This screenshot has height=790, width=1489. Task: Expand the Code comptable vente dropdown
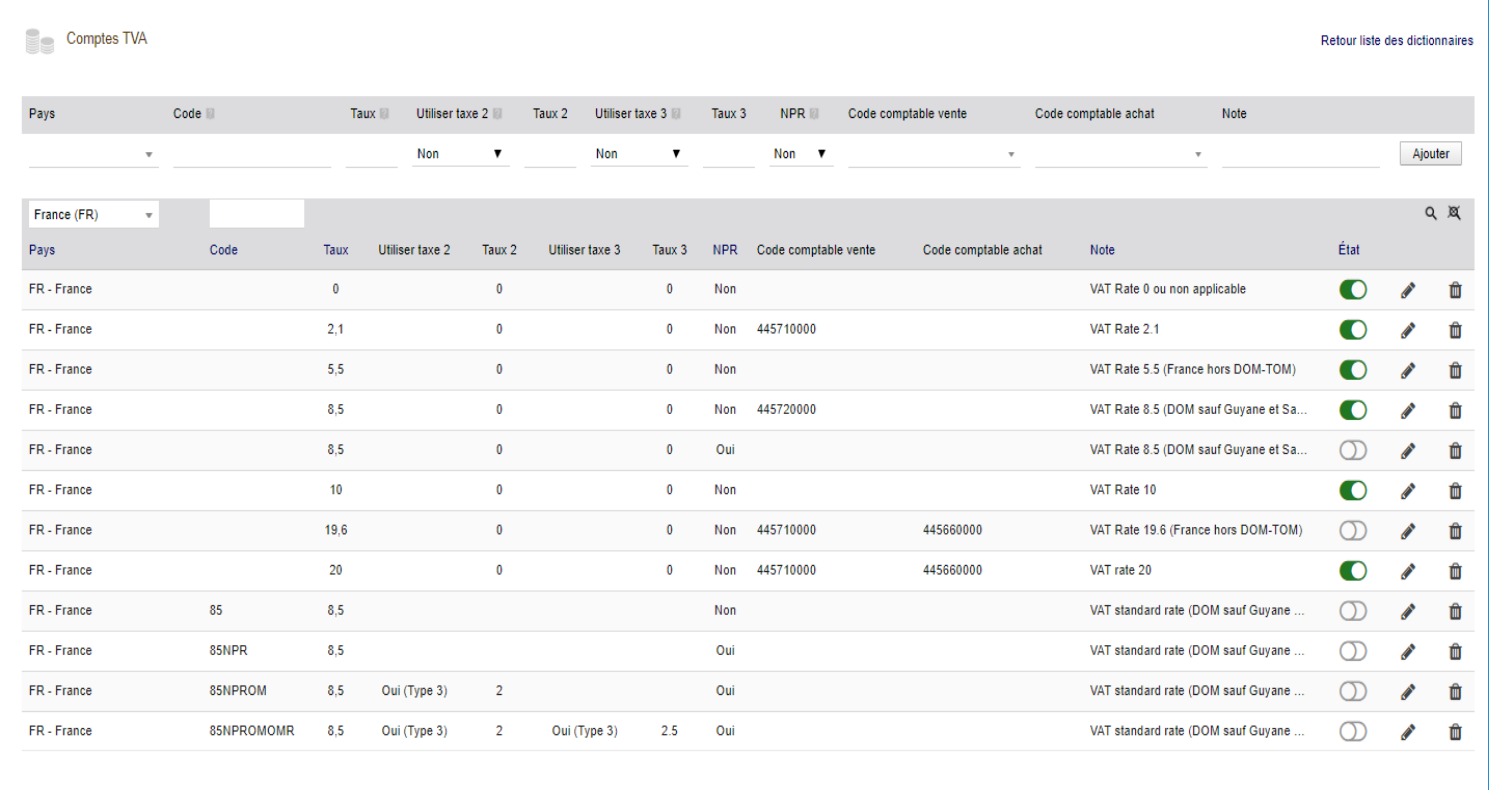pos(933,154)
